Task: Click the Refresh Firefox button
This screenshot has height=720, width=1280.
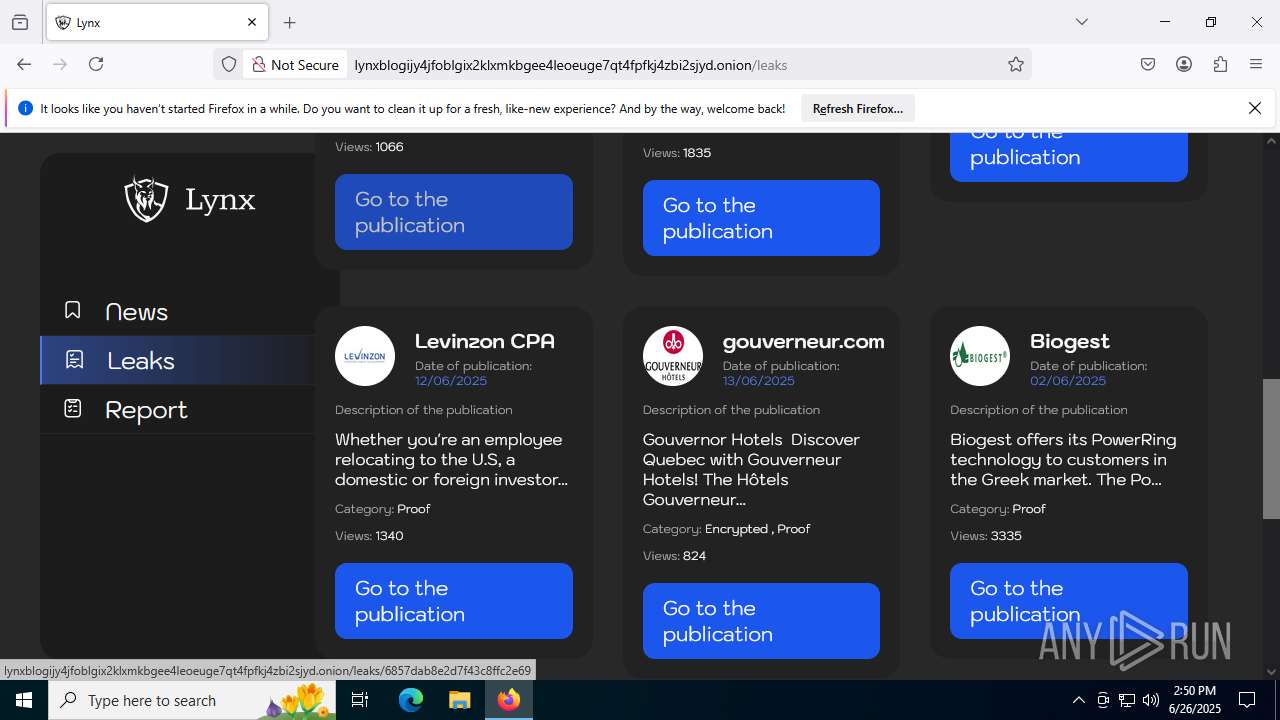Action: click(857, 108)
